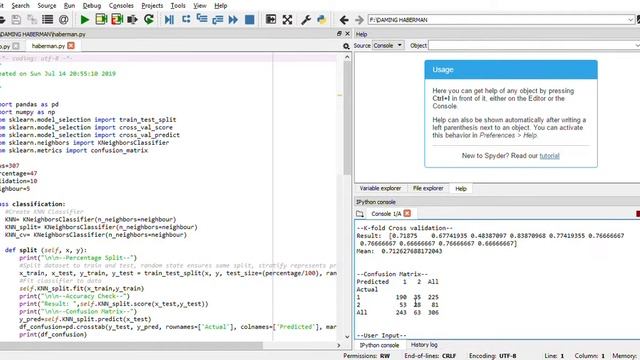Open the Tools menu

178,6
